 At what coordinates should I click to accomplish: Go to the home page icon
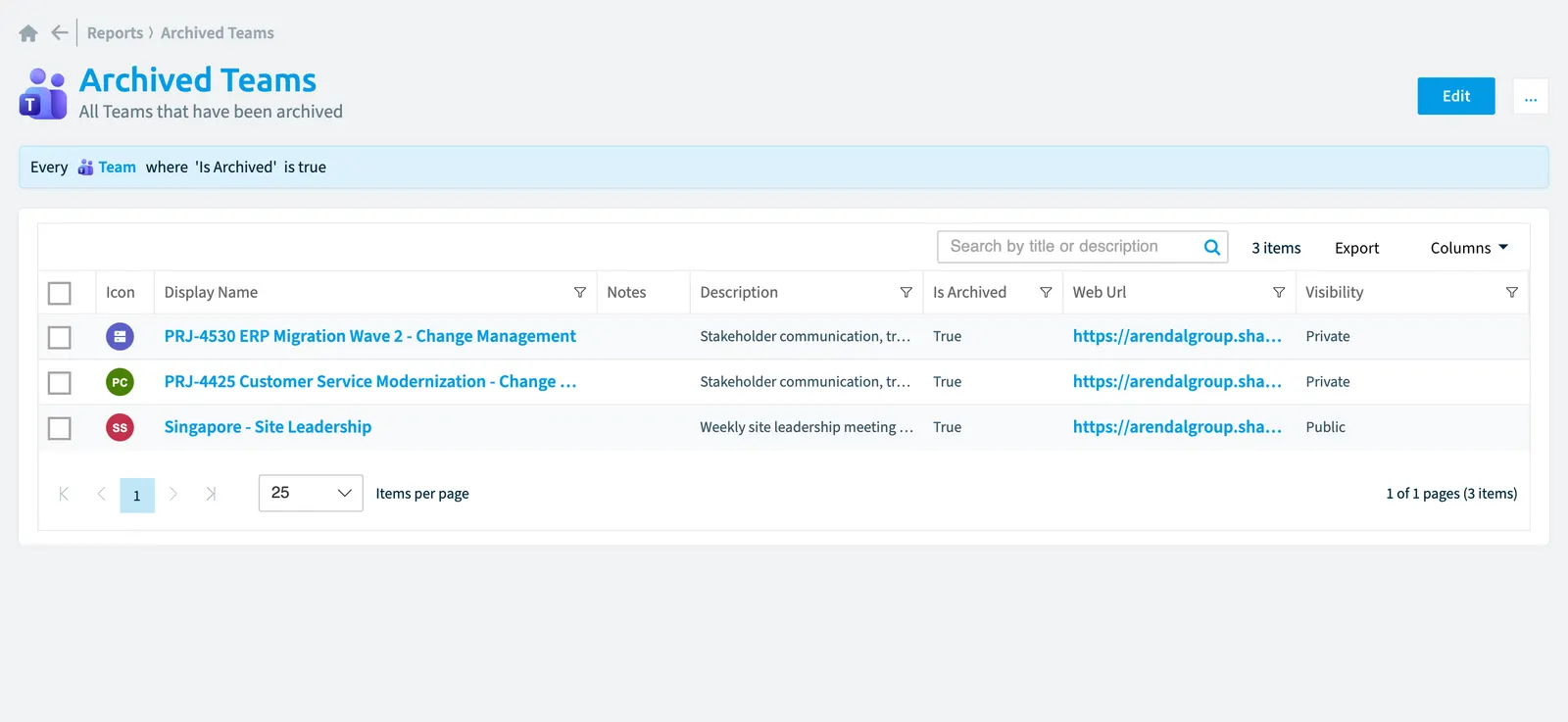(x=28, y=33)
